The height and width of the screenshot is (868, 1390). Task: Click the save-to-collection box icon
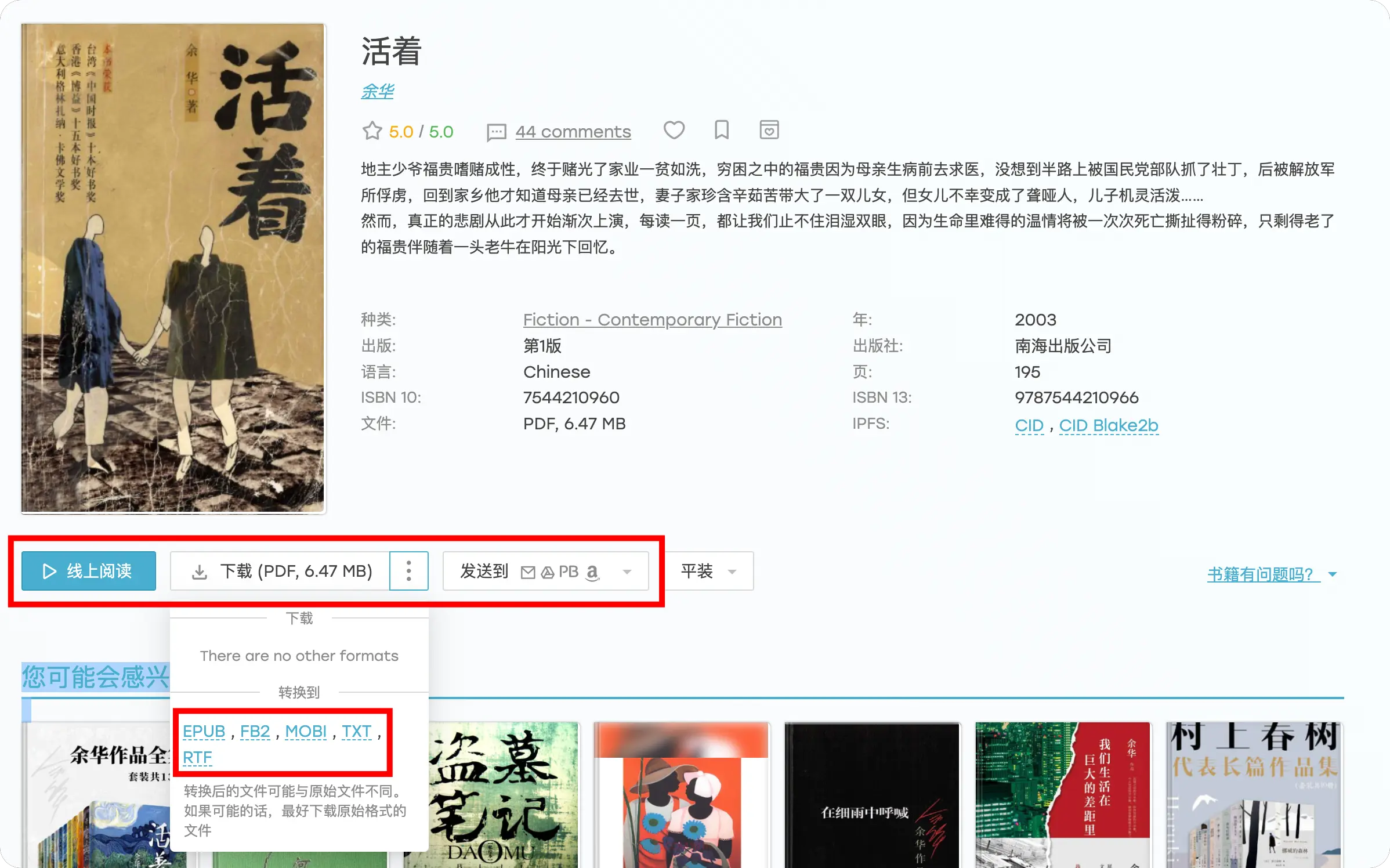pyautogui.click(x=769, y=130)
